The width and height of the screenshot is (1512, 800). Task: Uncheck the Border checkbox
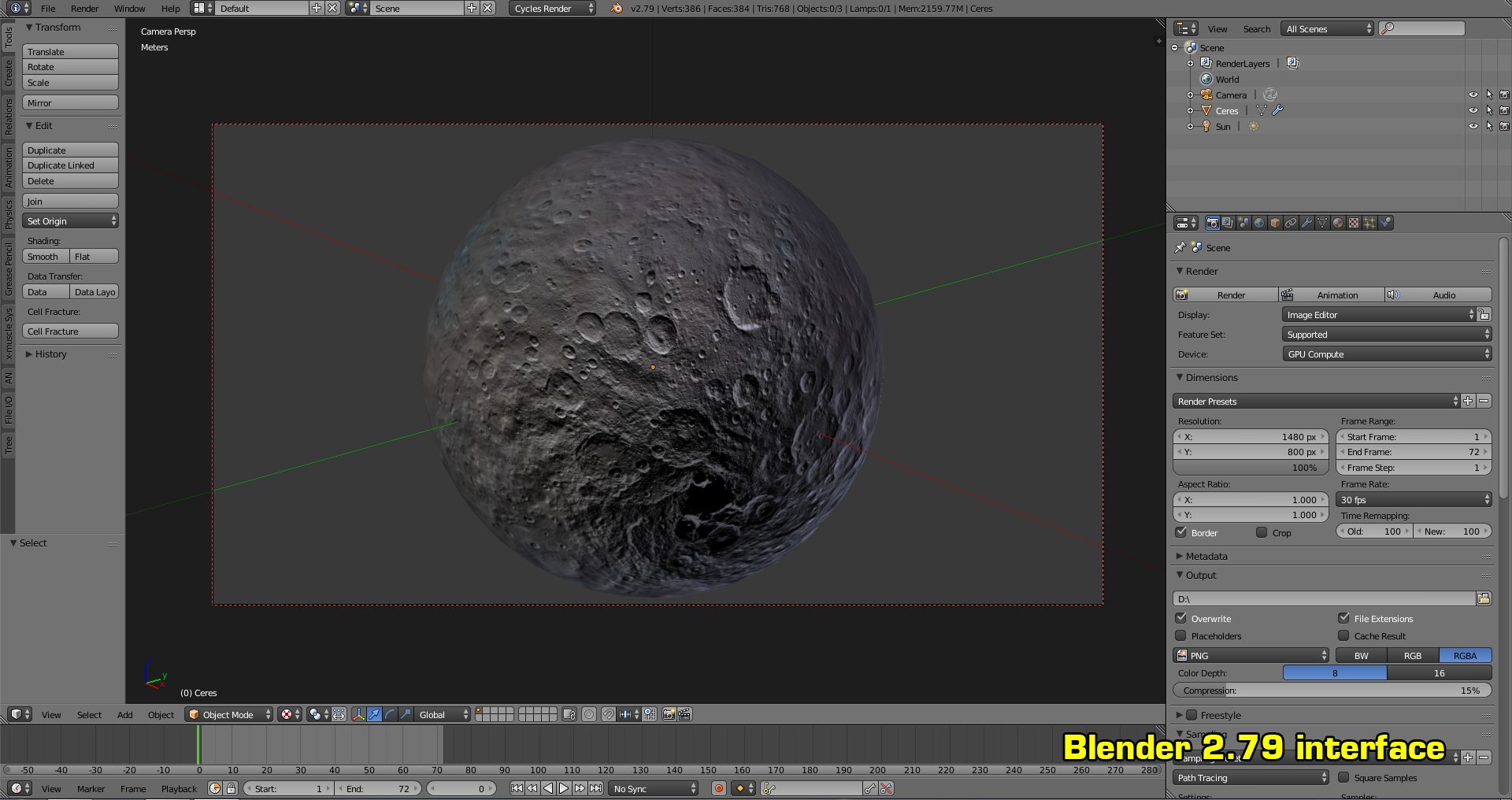[1181, 532]
